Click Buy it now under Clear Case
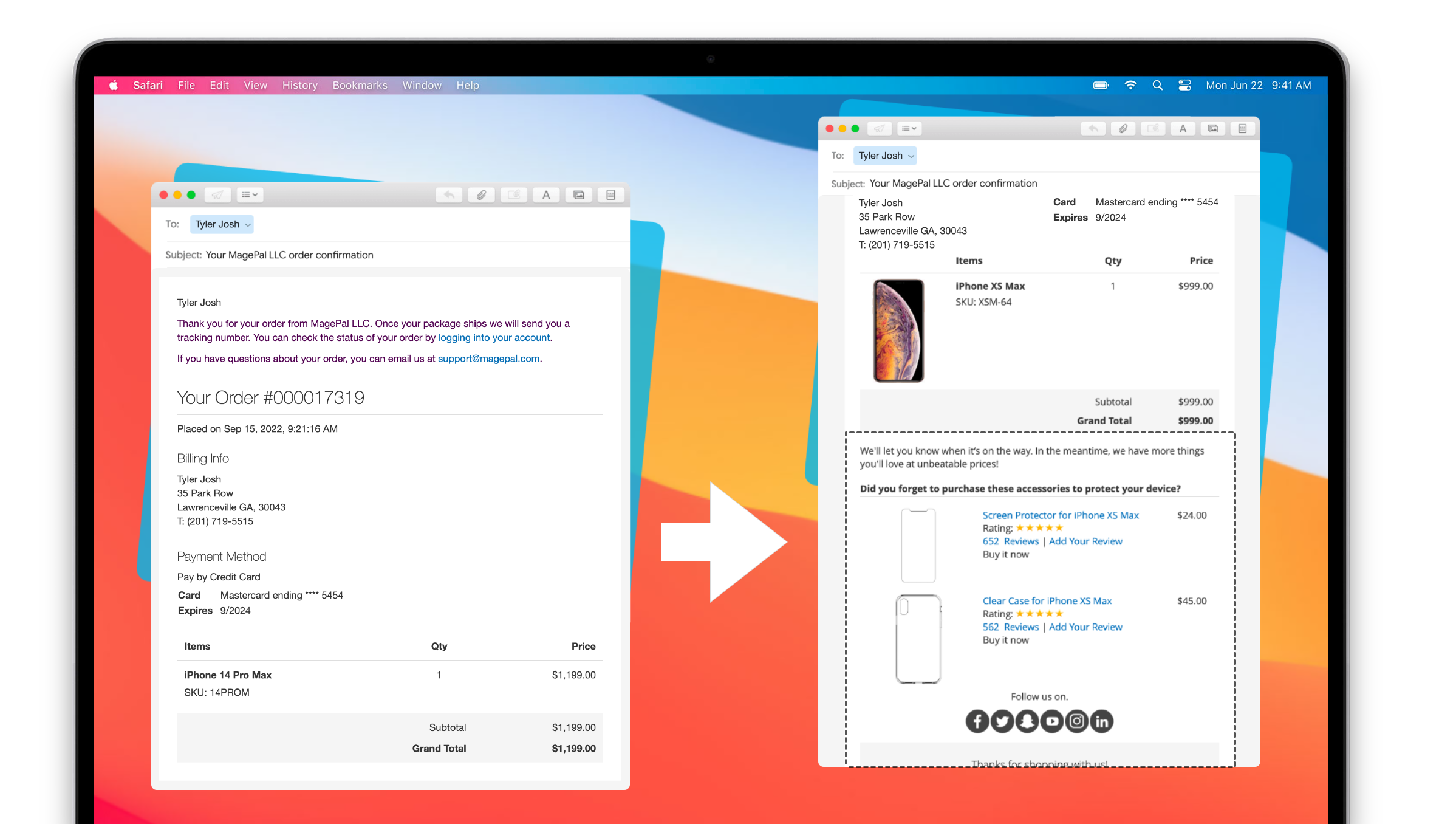1456x824 pixels. click(1006, 640)
